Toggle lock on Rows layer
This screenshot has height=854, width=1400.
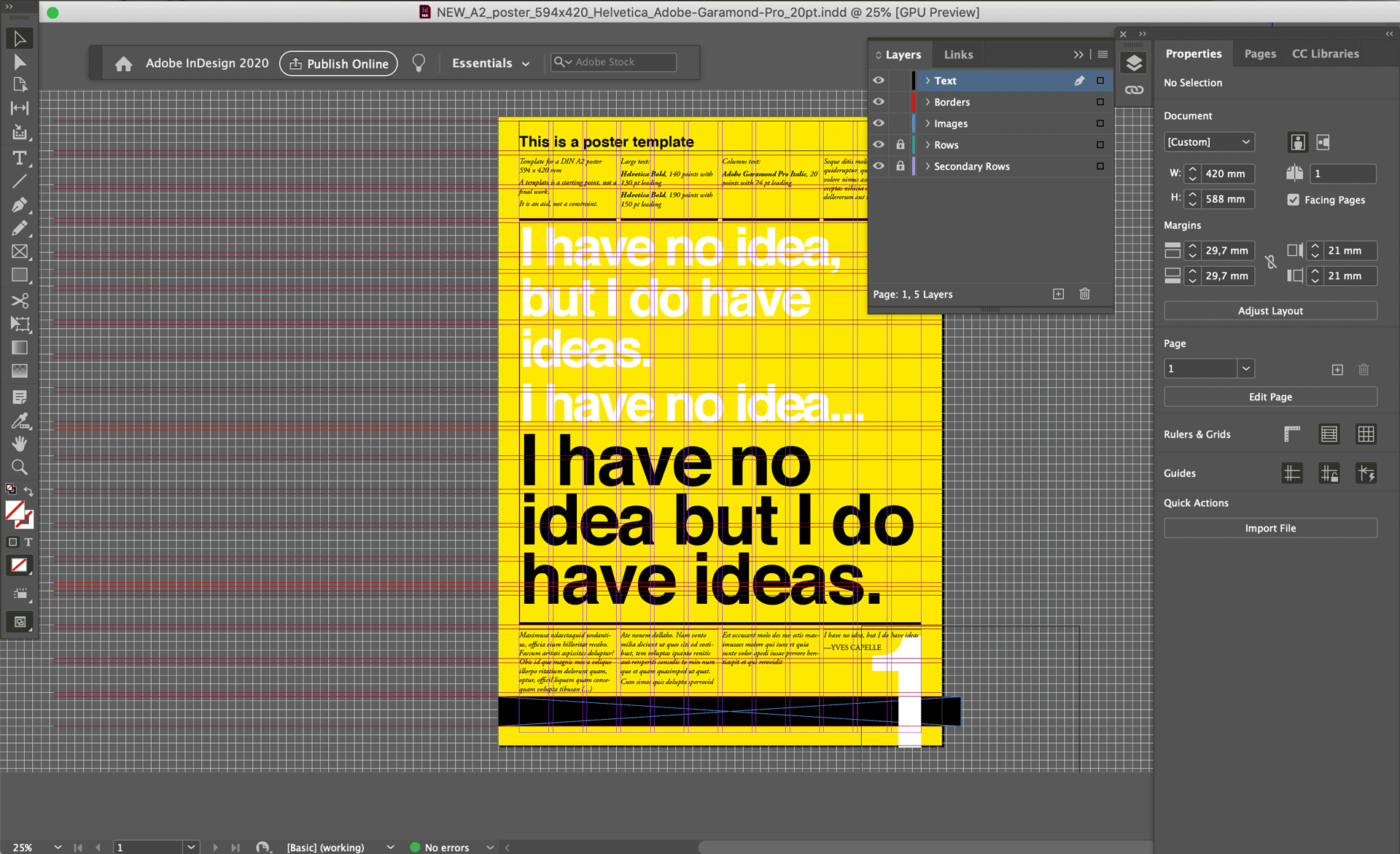click(901, 145)
